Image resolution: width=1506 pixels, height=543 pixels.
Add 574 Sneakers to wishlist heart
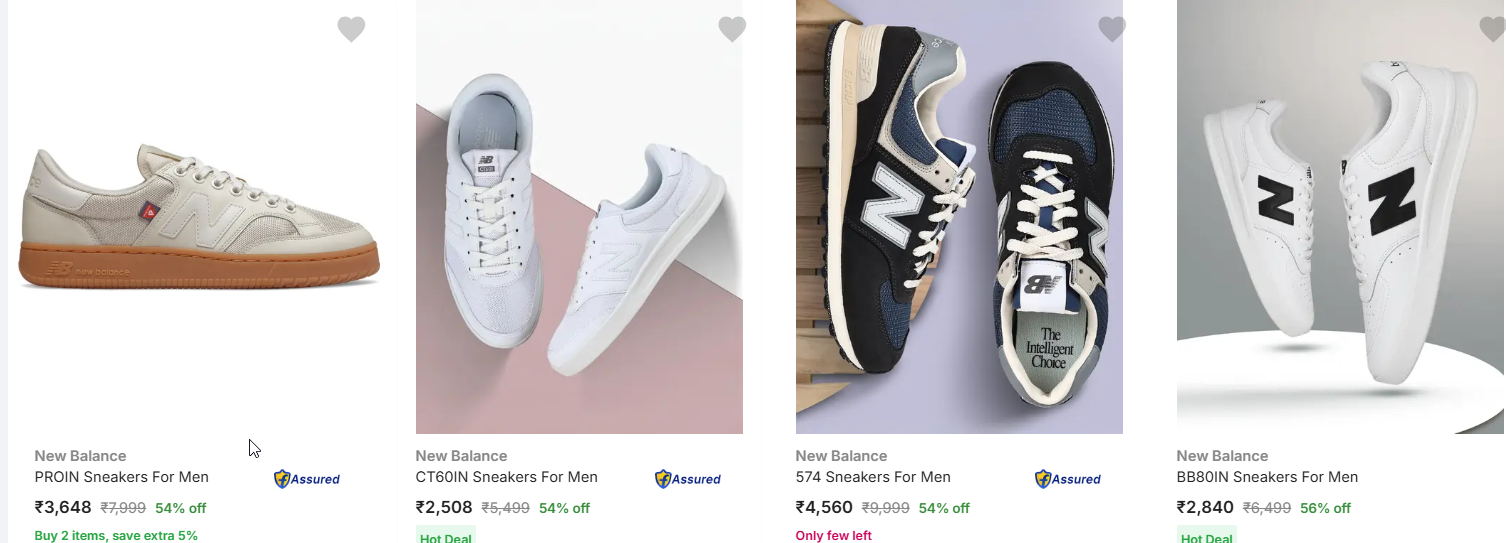click(1112, 29)
